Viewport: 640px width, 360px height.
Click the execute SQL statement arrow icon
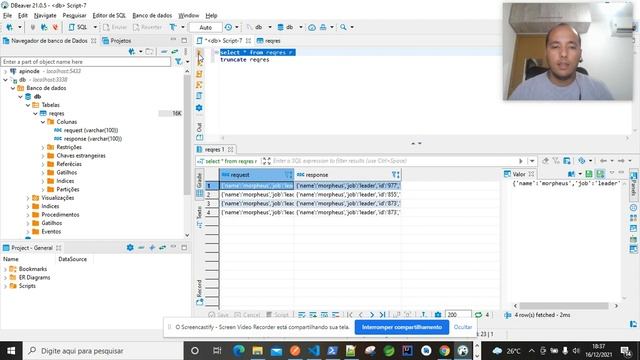[x=199, y=53]
